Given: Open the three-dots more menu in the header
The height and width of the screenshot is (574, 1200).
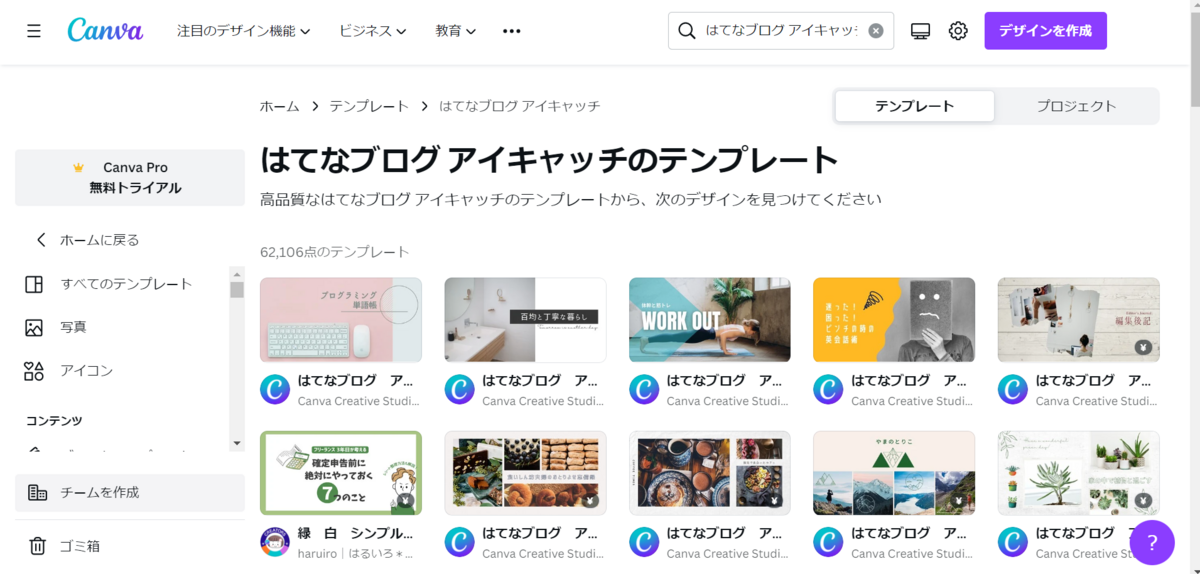Looking at the screenshot, I should click(512, 31).
